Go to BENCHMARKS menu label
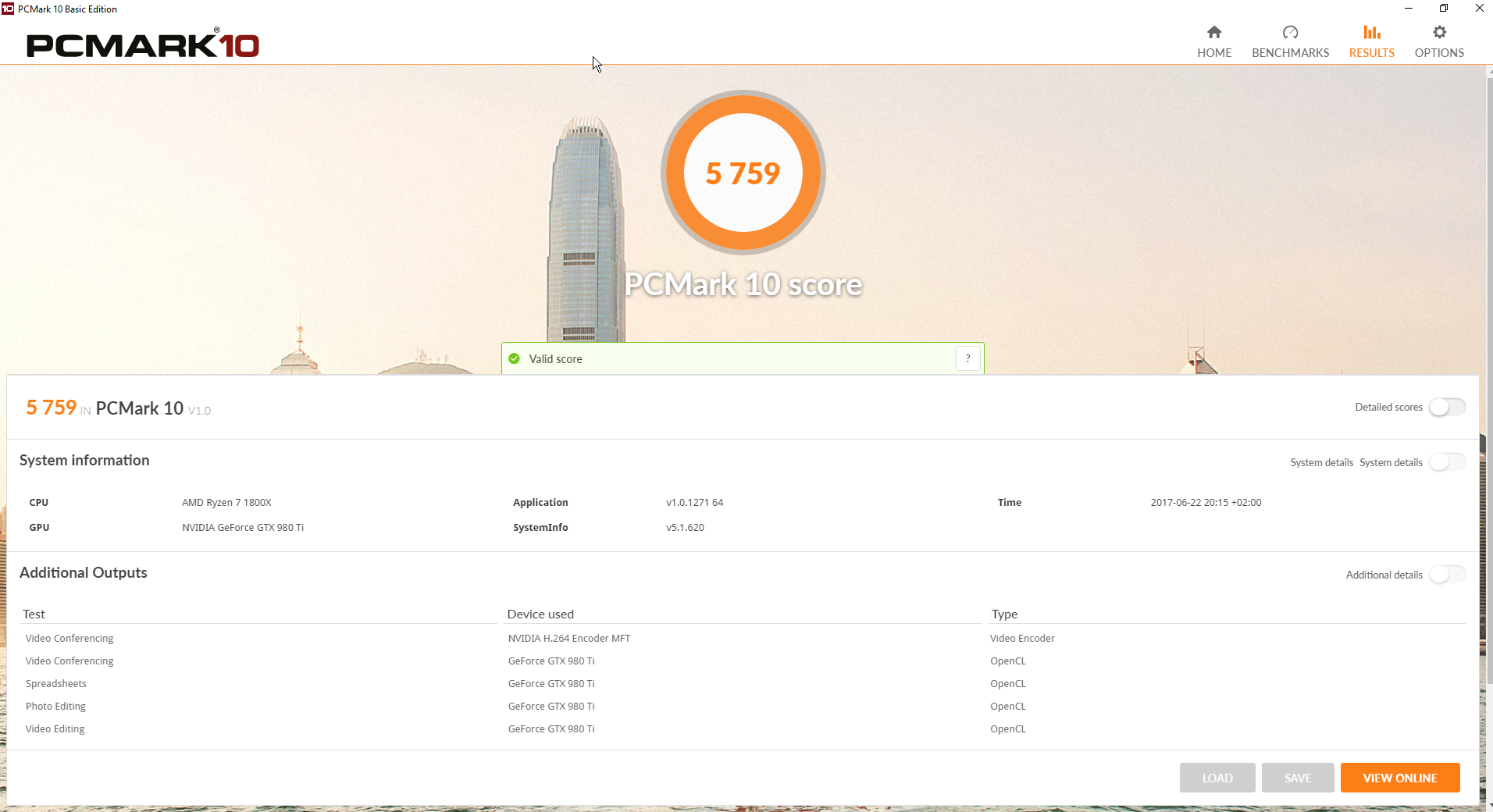Image resolution: width=1493 pixels, height=812 pixels. [x=1290, y=53]
